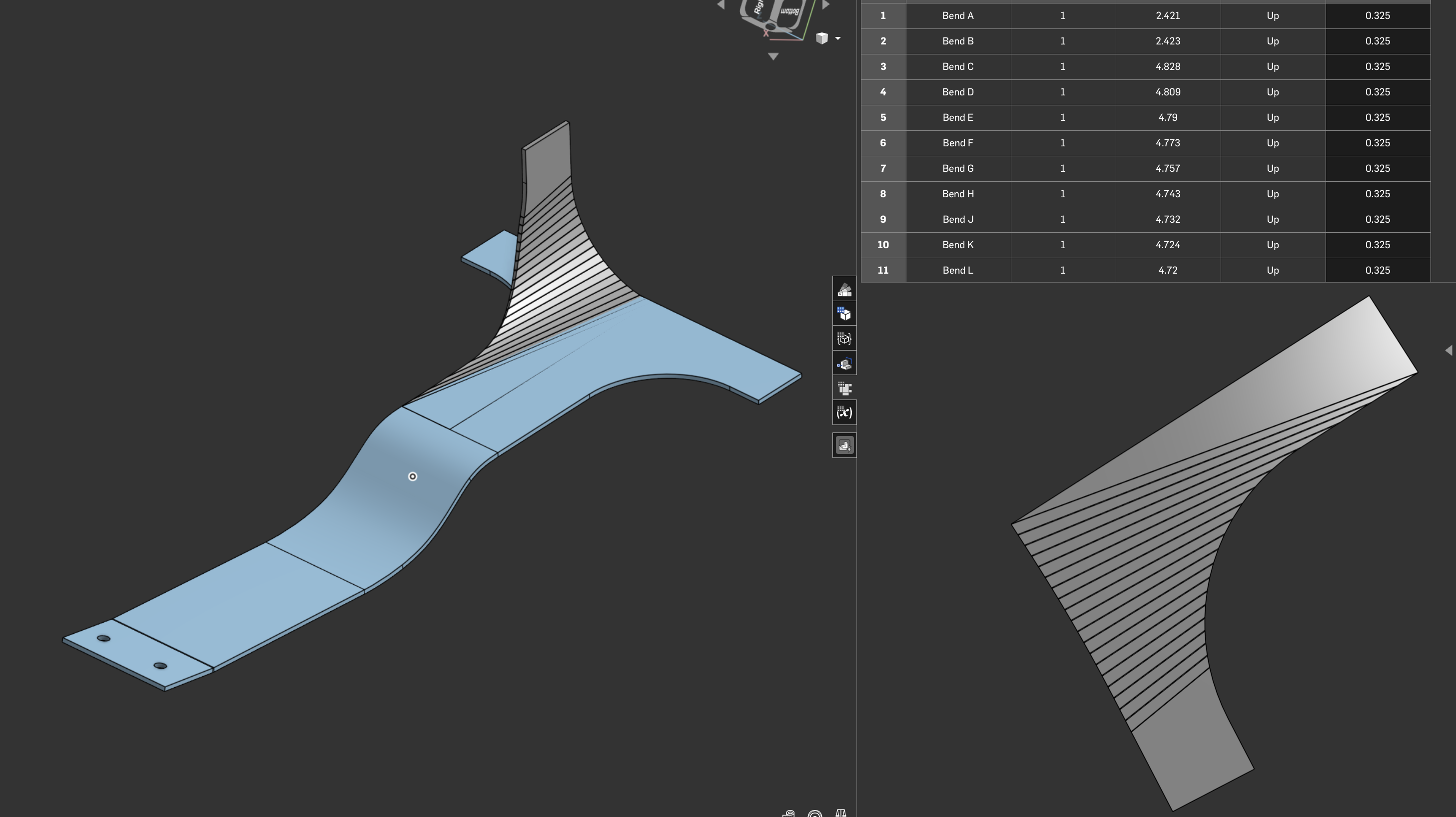Click the mate connector point on curved bend
The image size is (1456, 817).
tap(413, 477)
